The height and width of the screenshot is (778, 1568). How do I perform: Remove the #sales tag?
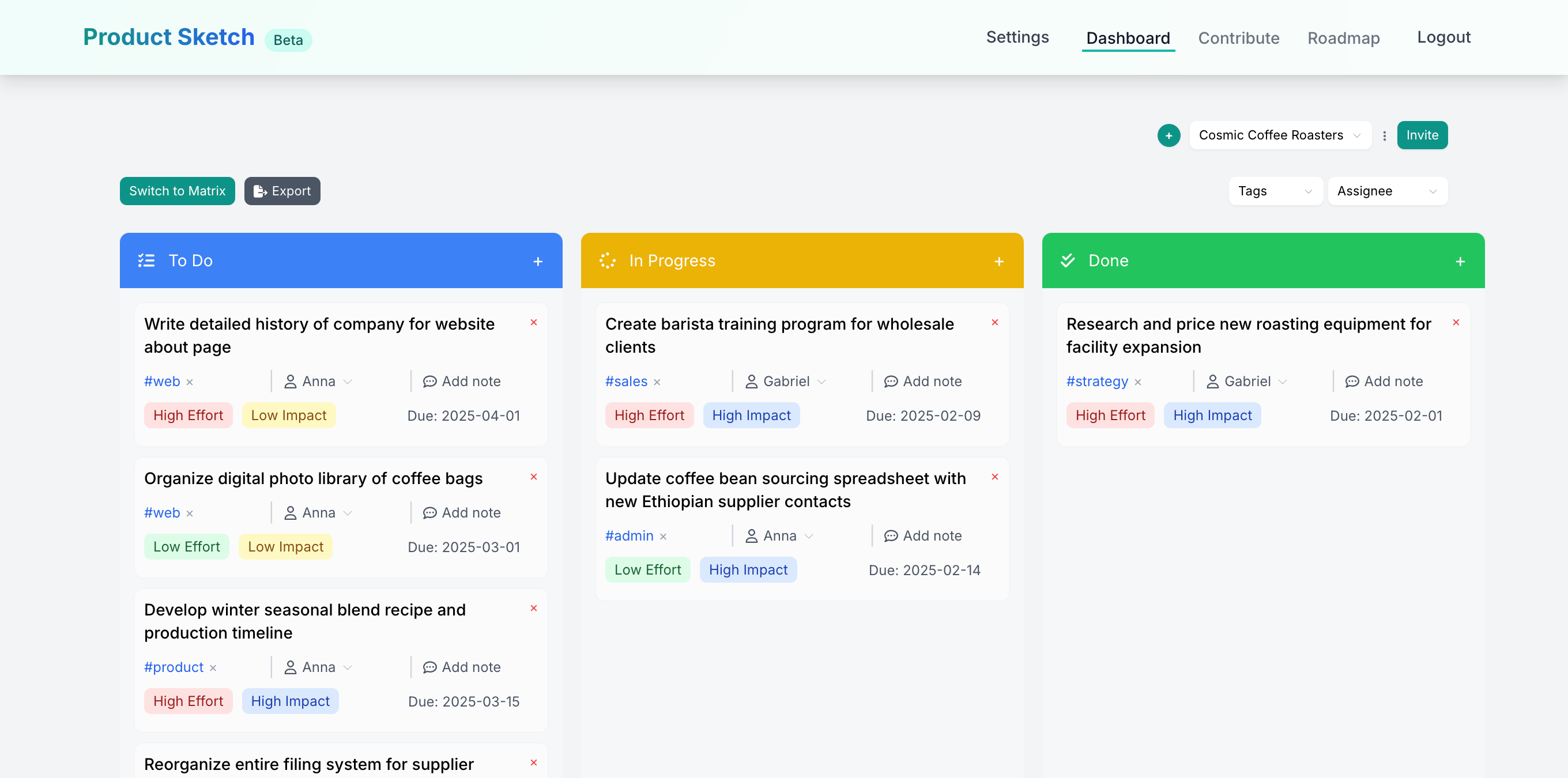coord(657,382)
